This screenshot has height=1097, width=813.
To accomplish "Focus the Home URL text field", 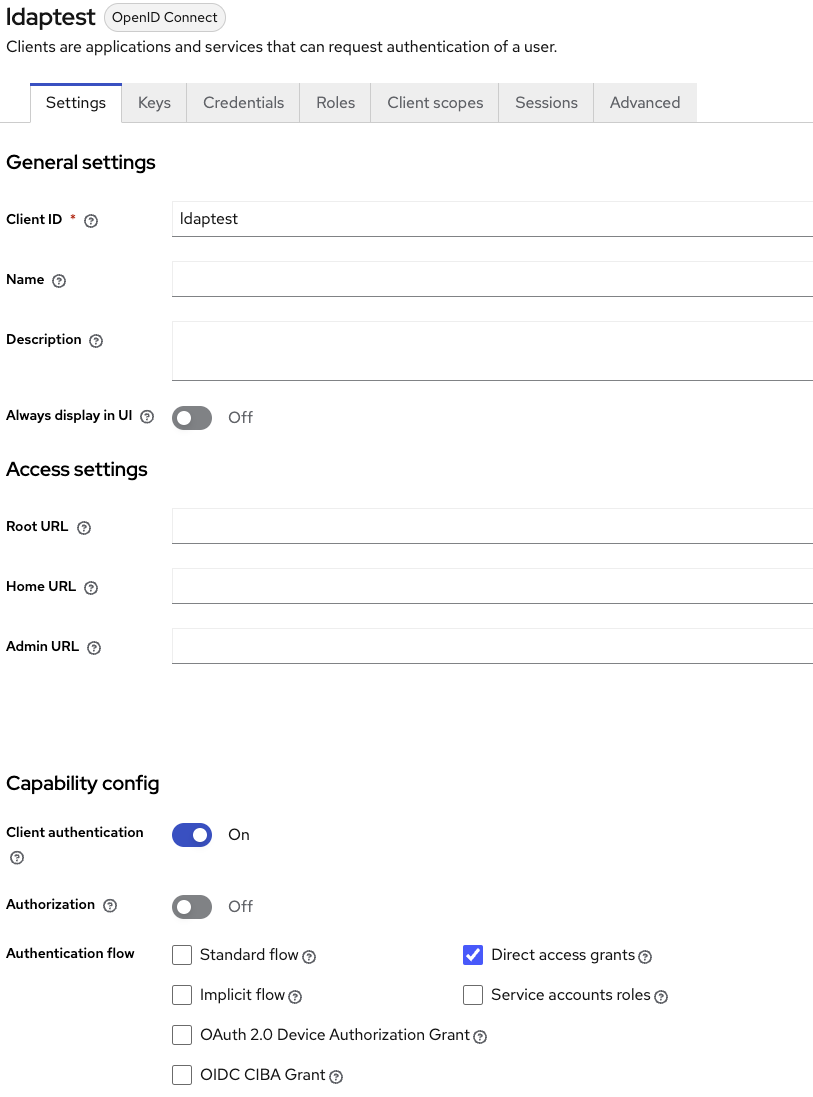I will [x=492, y=586].
